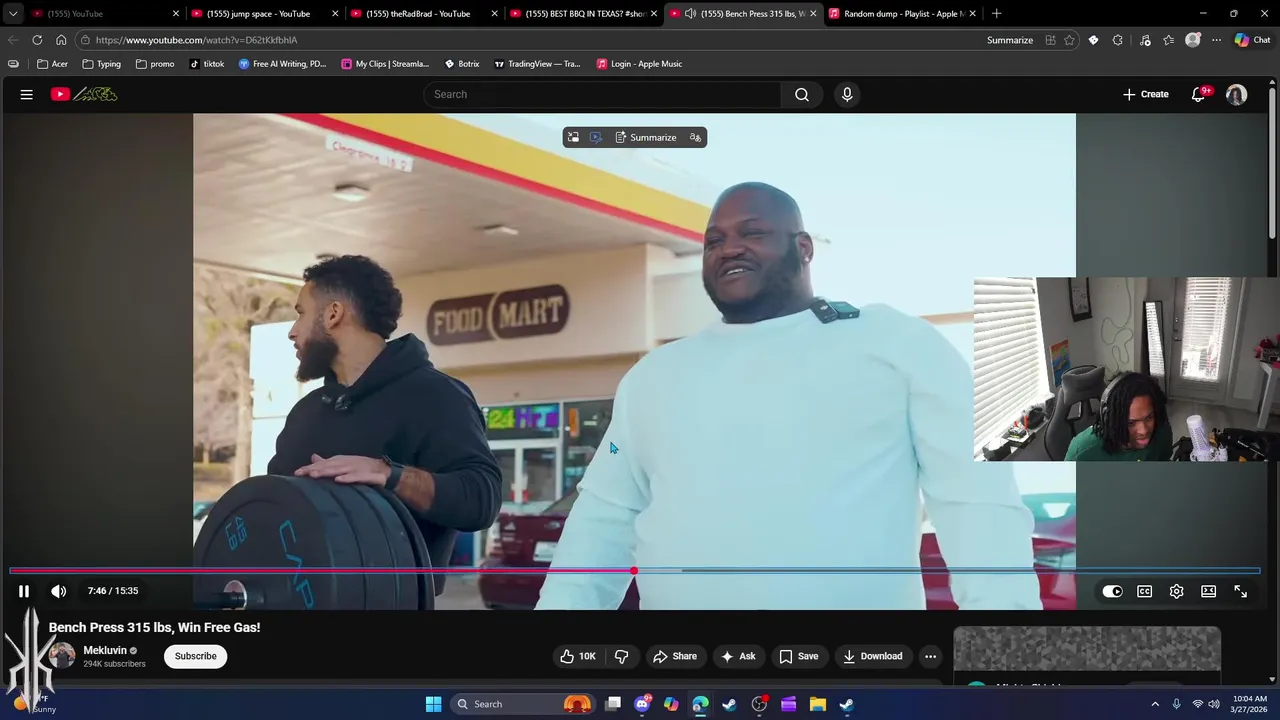Open the Free AI Writing bookmark

[282, 64]
